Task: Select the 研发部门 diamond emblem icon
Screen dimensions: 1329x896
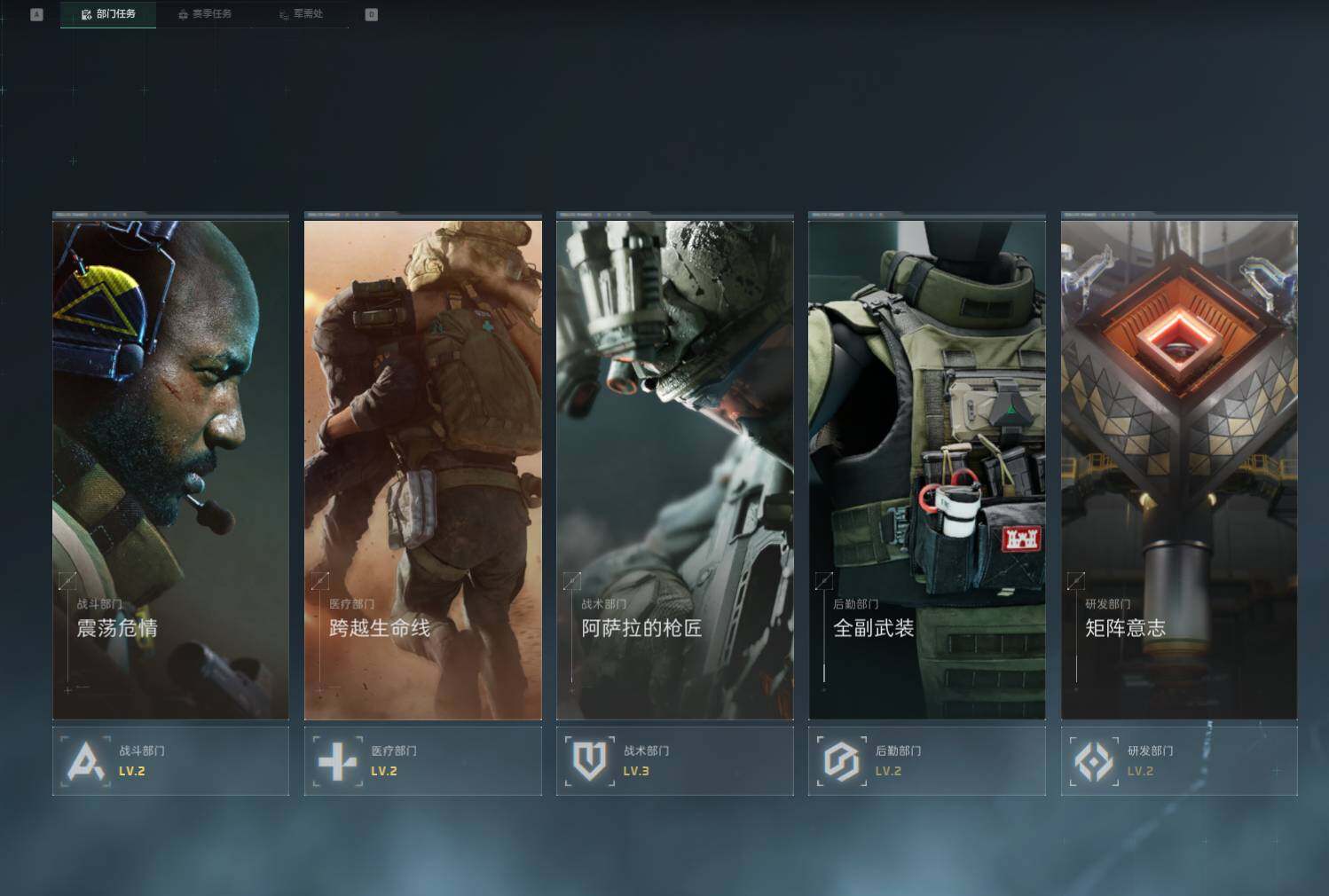Action: tap(1093, 761)
